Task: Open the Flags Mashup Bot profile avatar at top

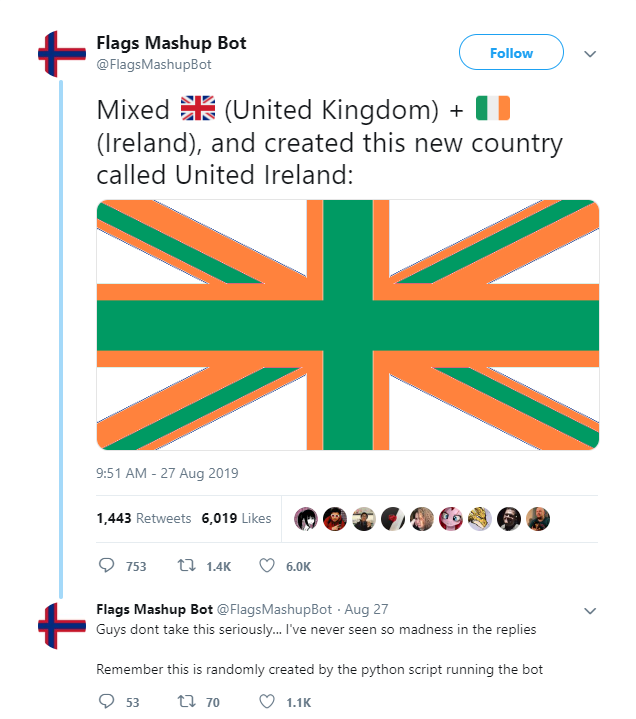Action: (x=61, y=54)
